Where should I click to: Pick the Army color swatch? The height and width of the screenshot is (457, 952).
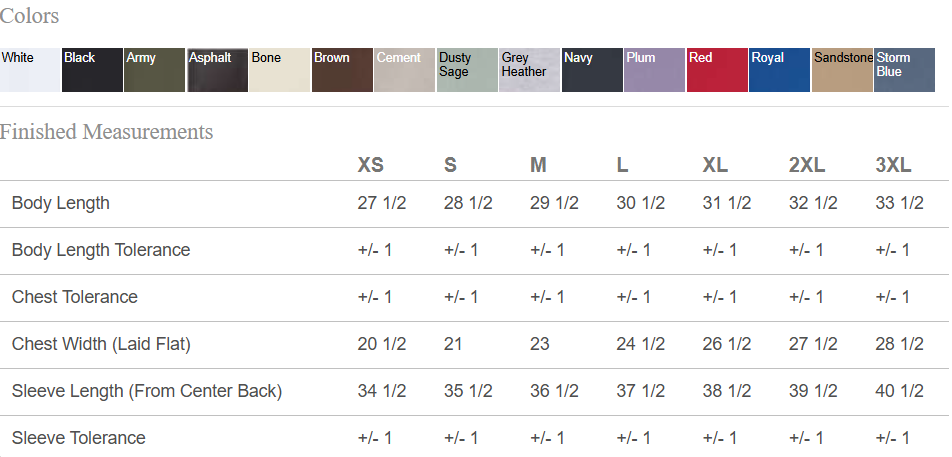coord(154,70)
